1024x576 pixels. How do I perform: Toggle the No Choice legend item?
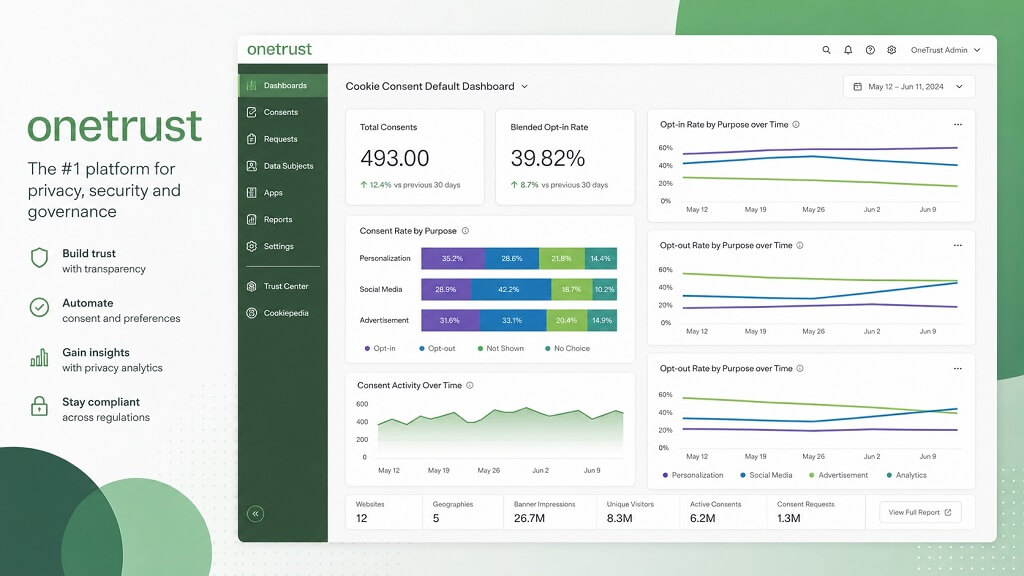point(568,348)
